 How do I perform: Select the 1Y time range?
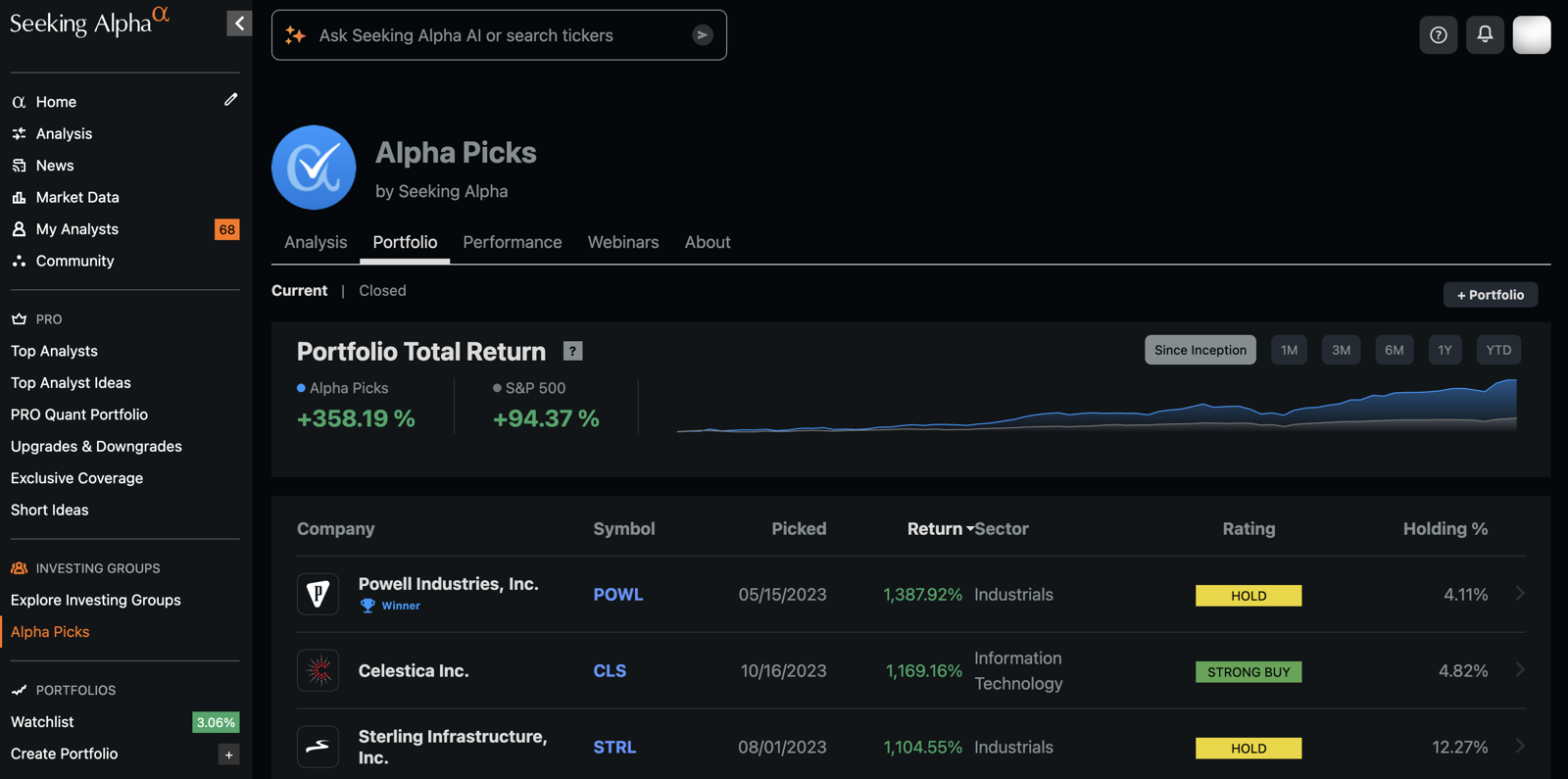[x=1445, y=350]
